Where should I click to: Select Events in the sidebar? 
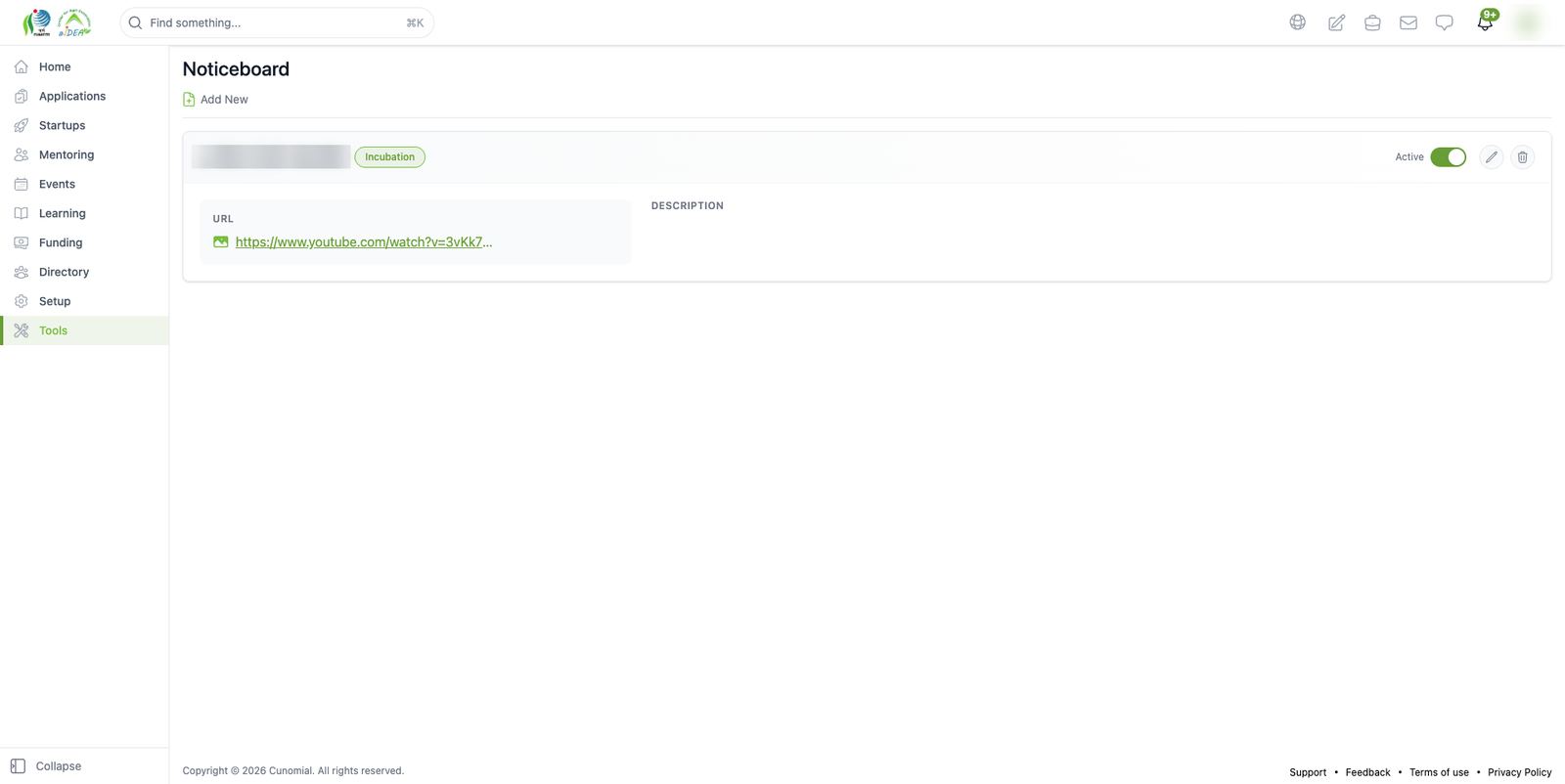[x=84, y=184]
